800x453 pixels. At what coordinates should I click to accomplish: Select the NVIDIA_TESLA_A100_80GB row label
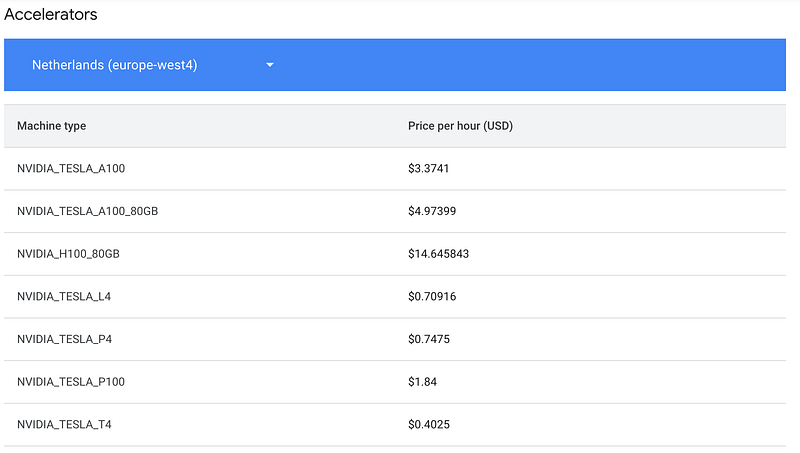(87, 211)
